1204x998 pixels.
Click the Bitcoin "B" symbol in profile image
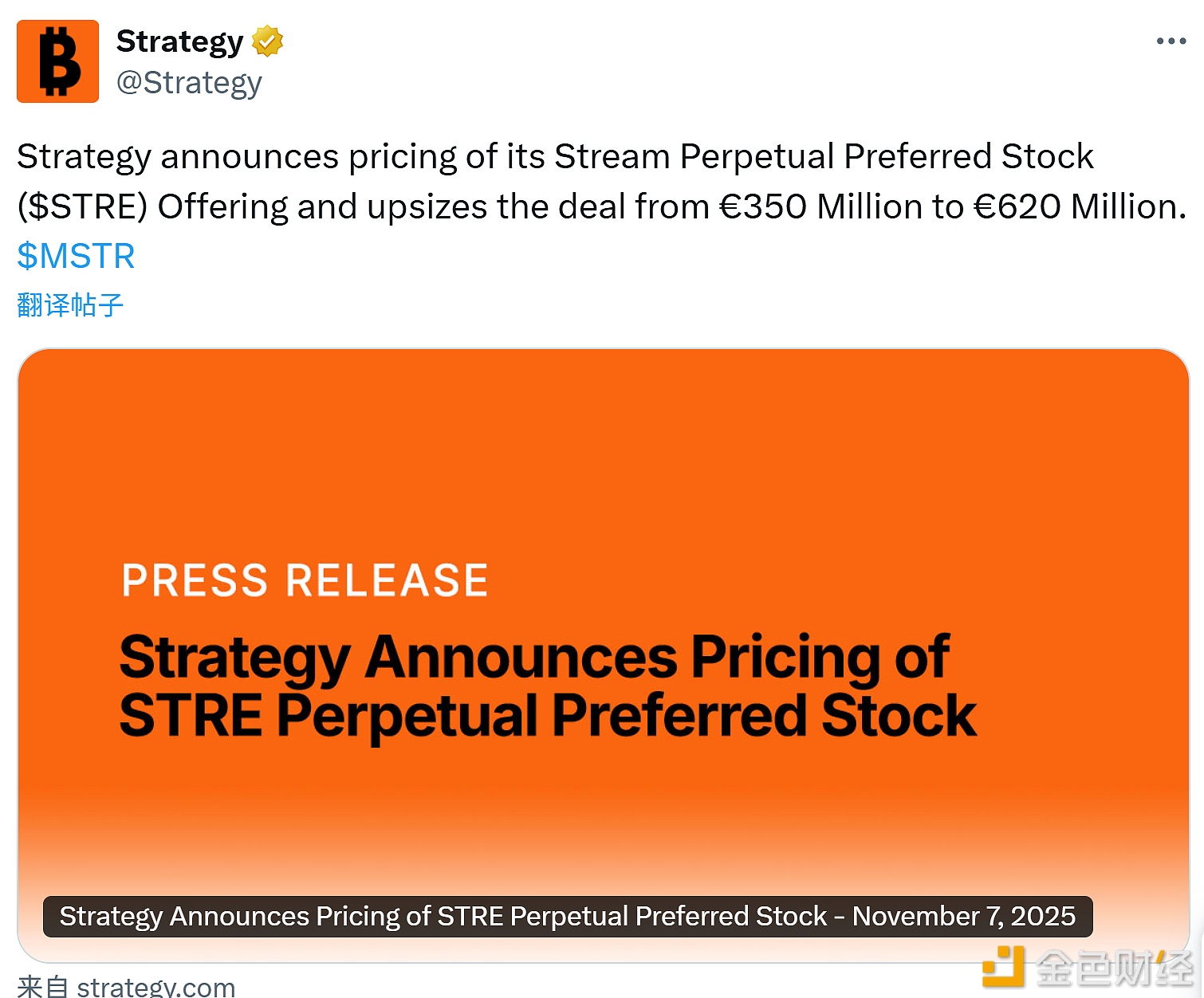(57, 61)
